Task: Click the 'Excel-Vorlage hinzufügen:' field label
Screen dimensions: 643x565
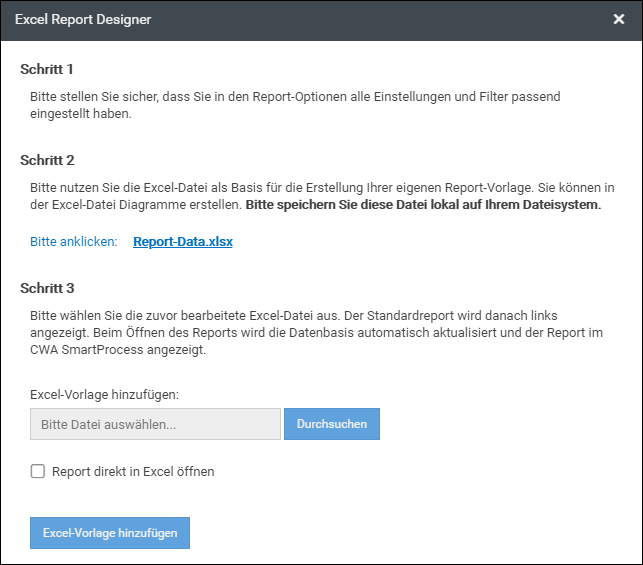Action: point(104,394)
